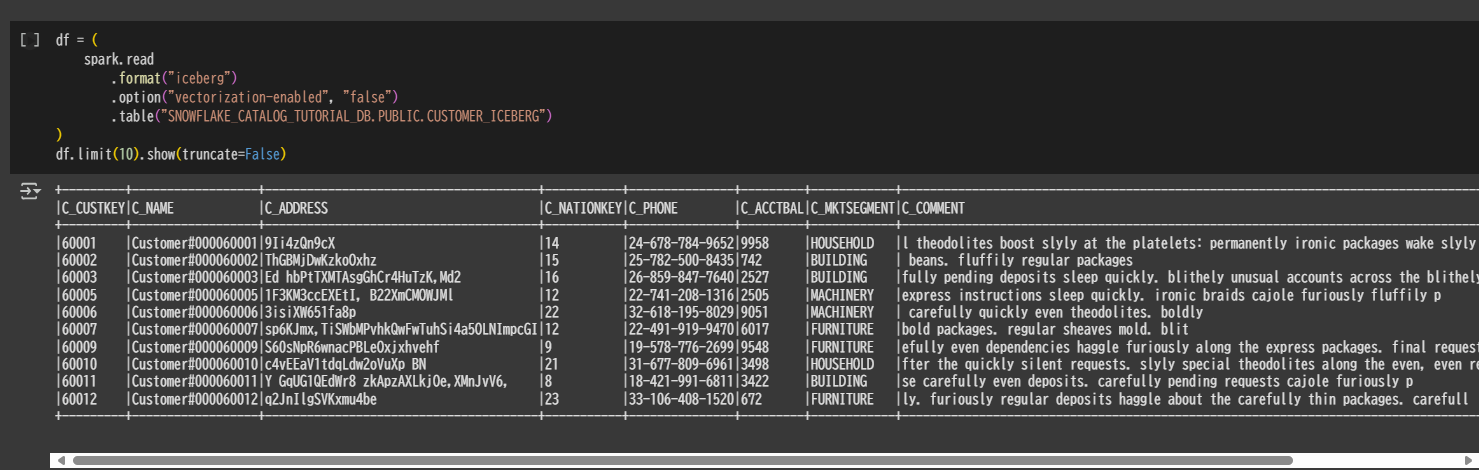
Task: Click the C_NAME column header
Action: pyautogui.click(x=152, y=208)
